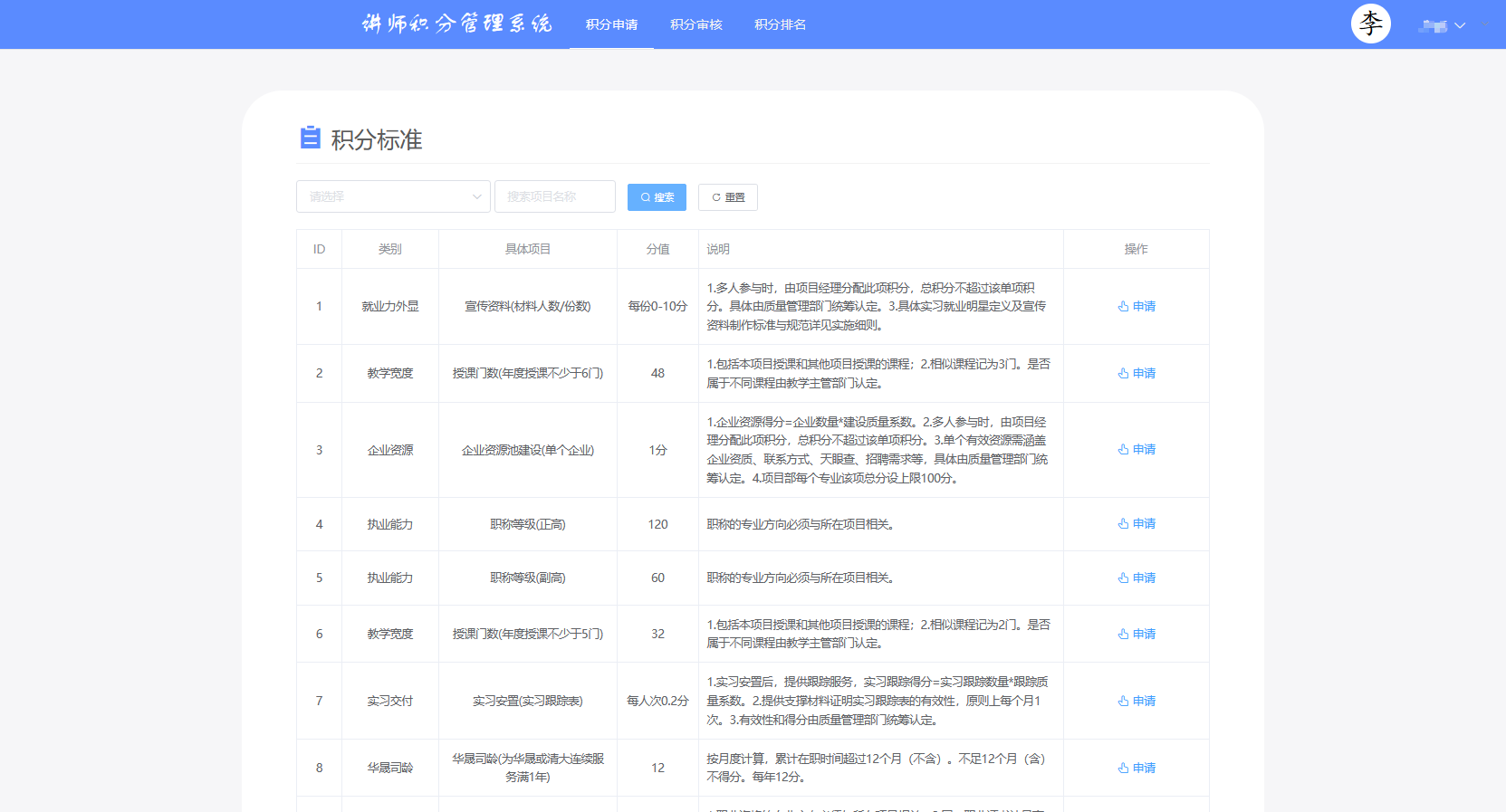Click the 类别 column header
This screenshot has width=1506, height=812.
tap(390, 249)
